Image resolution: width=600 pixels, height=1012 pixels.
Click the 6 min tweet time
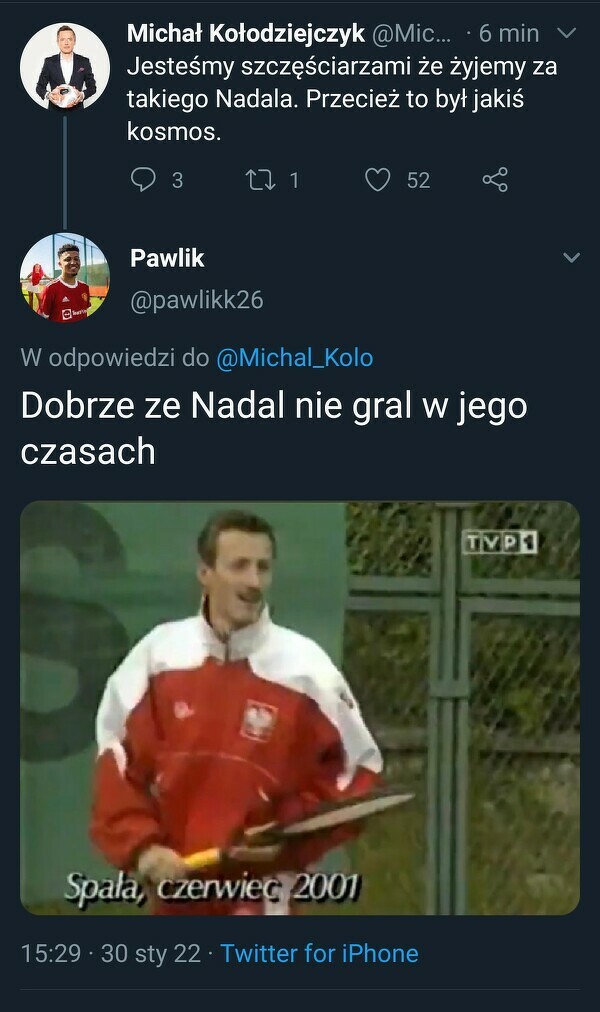(x=509, y=33)
